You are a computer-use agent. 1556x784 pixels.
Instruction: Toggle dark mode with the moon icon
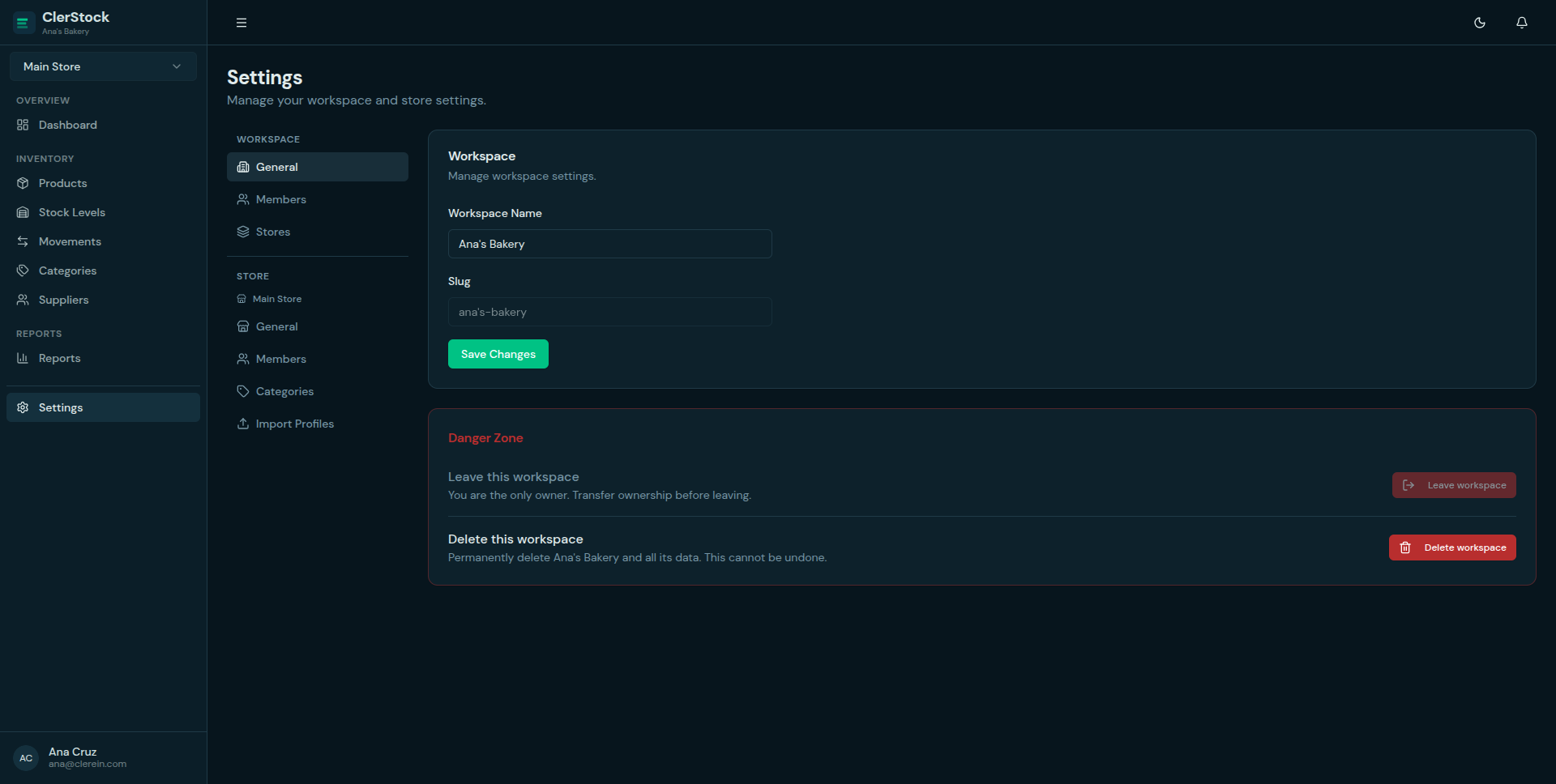point(1479,23)
